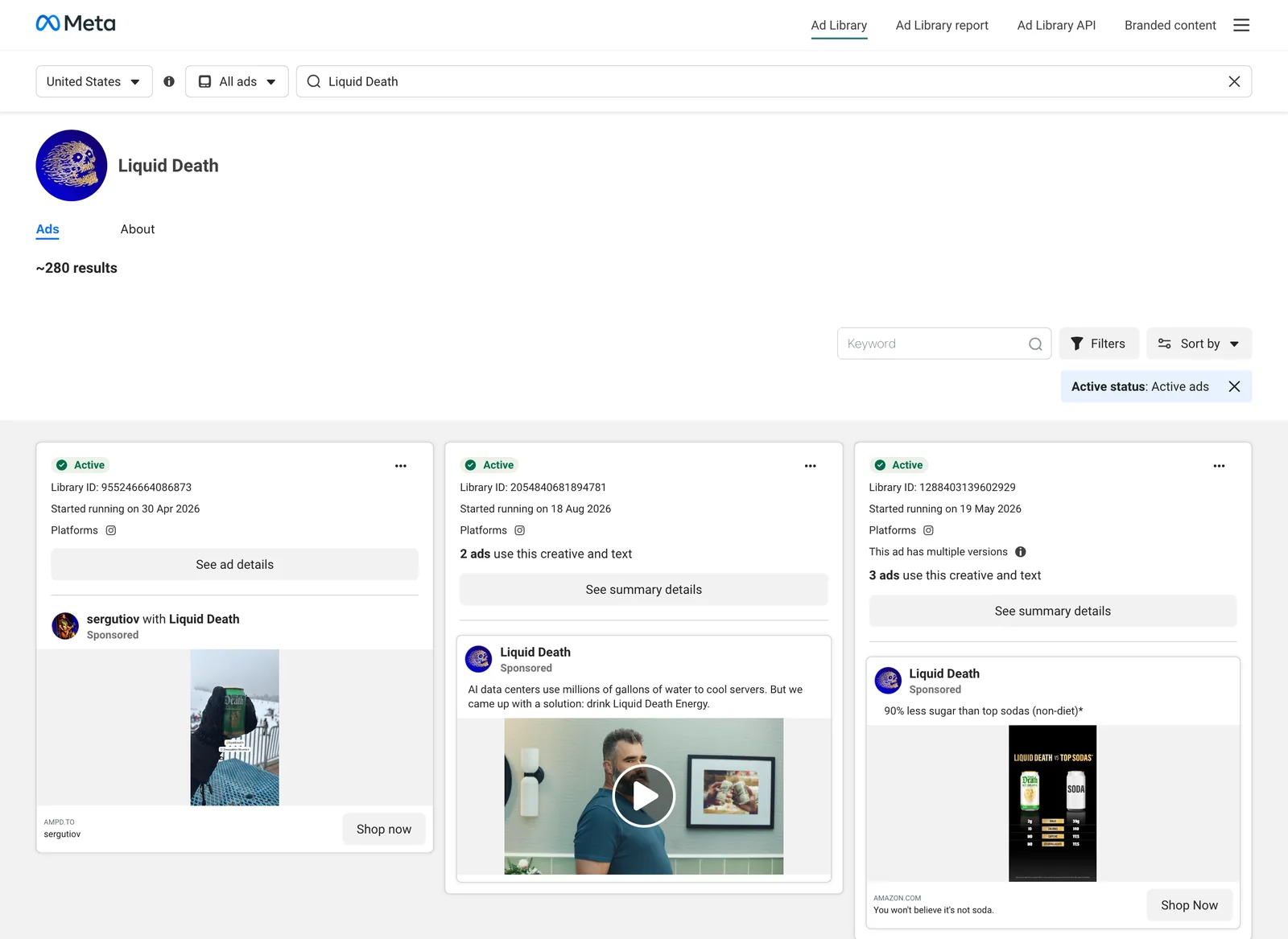Click Instagram platform icon on 18 Aug ad

coord(520,530)
